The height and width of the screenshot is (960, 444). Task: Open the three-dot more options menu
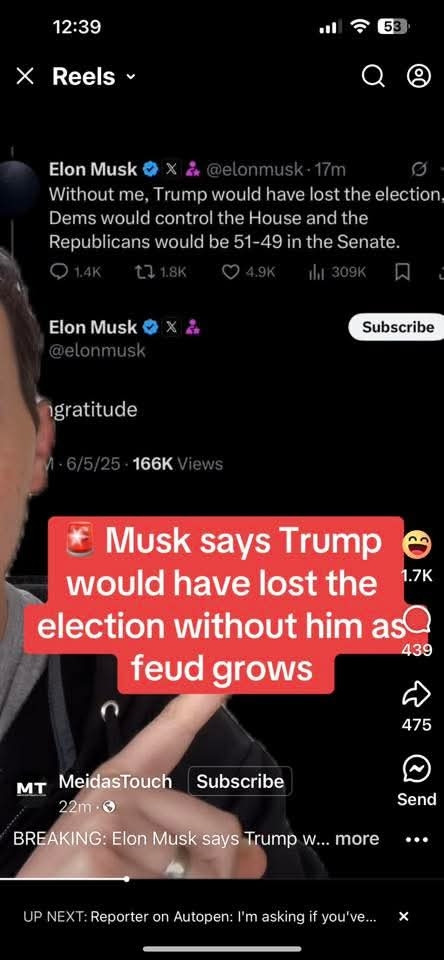pyautogui.click(x=417, y=840)
